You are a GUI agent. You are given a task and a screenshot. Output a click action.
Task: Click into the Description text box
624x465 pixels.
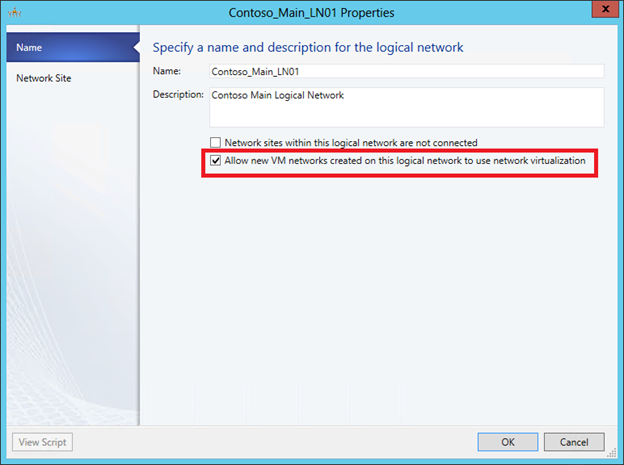point(405,107)
